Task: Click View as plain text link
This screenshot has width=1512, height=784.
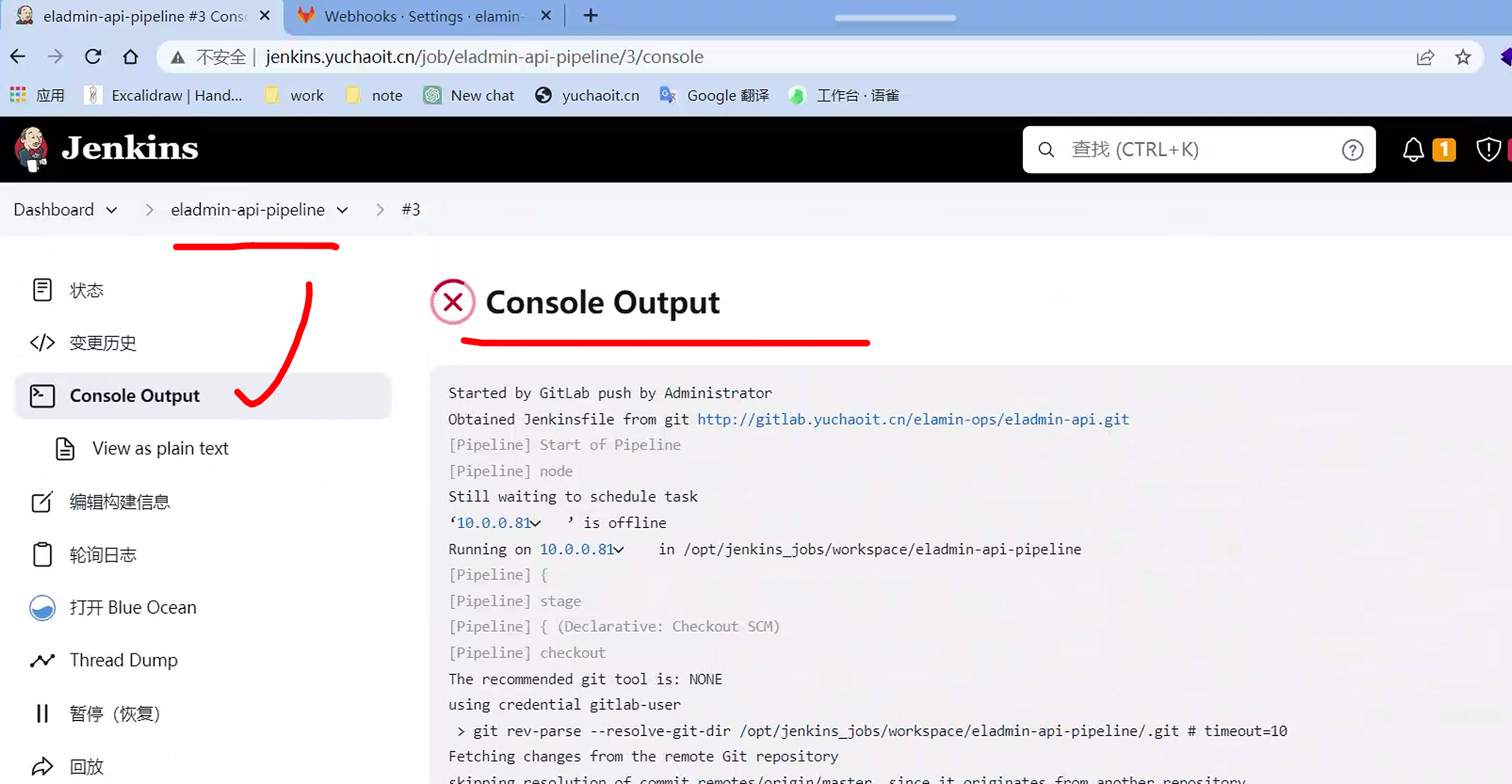Action: tap(160, 448)
